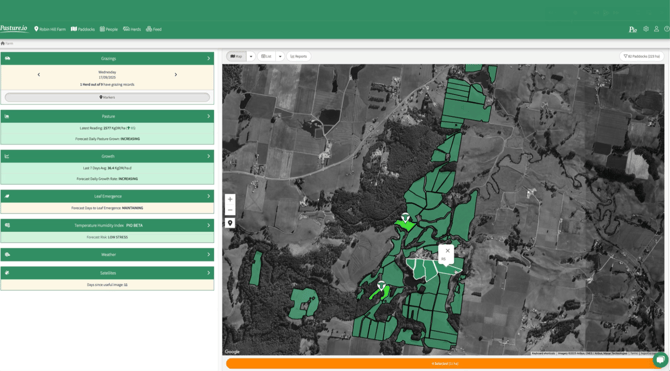670x371 pixels.
Task: Open the chat support bubble
Action: click(x=660, y=360)
